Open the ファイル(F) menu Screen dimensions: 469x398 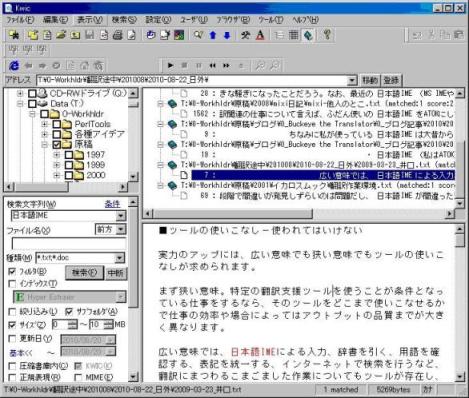(x=20, y=20)
